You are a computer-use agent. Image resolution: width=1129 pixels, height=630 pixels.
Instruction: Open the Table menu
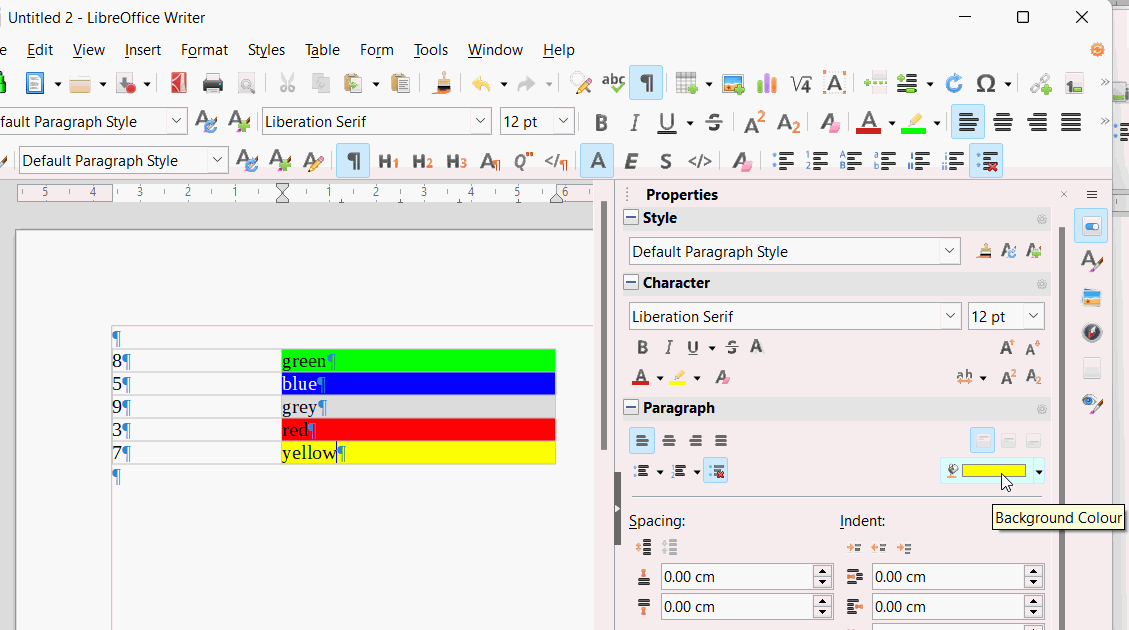click(x=322, y=50)
